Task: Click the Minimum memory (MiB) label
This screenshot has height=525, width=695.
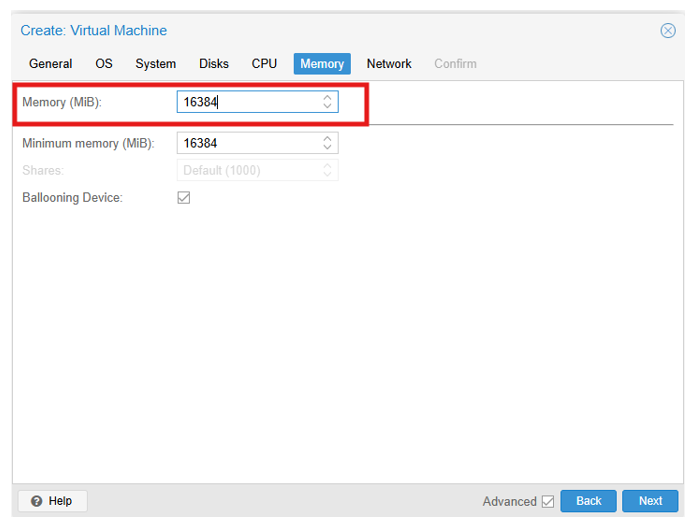Action: tap(88, 144)
